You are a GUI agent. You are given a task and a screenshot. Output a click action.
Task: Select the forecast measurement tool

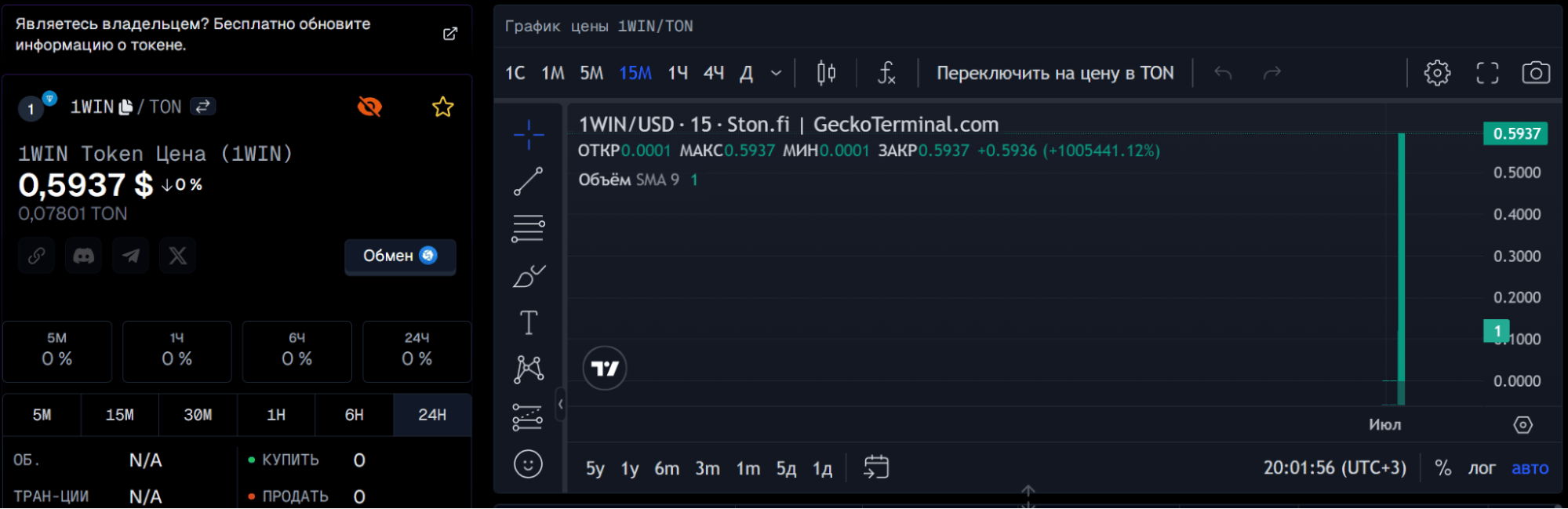click(528, 416)
